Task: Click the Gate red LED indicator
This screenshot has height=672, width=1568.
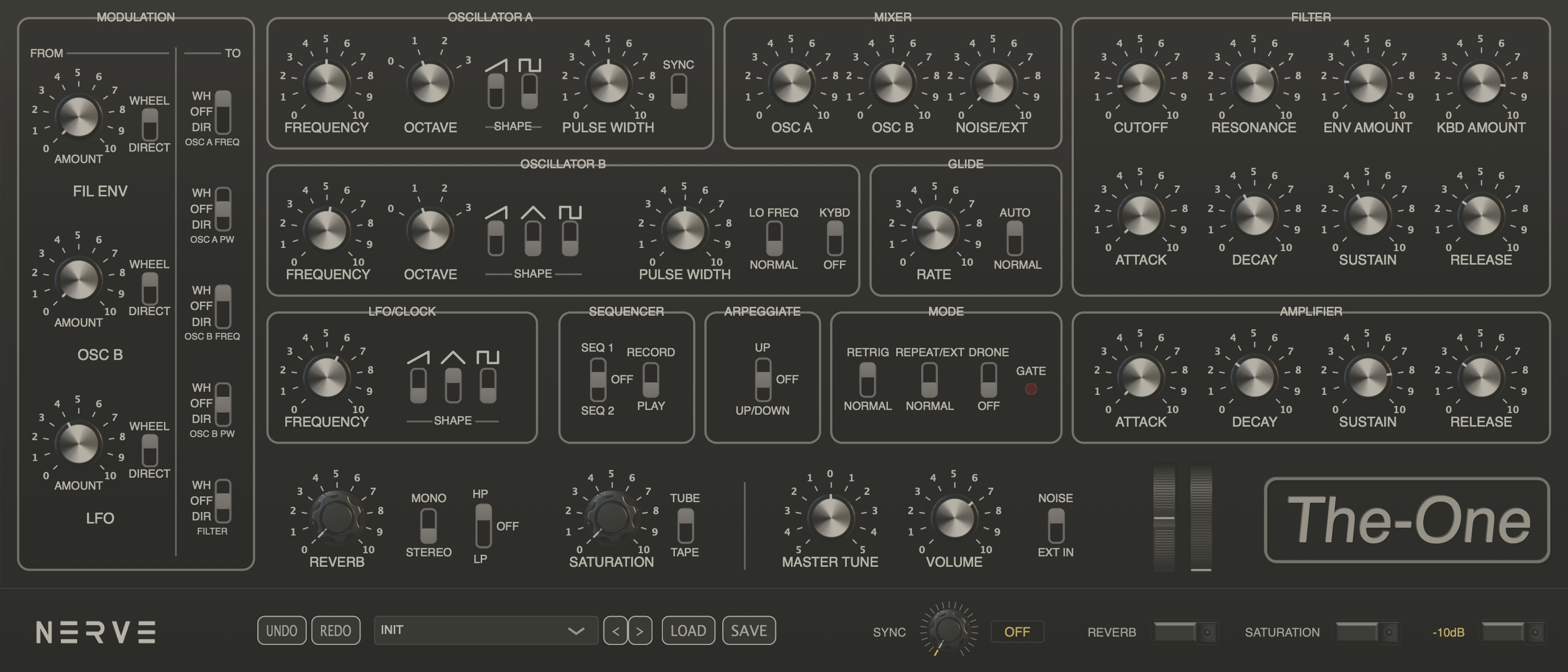Action: [1031, 389]
